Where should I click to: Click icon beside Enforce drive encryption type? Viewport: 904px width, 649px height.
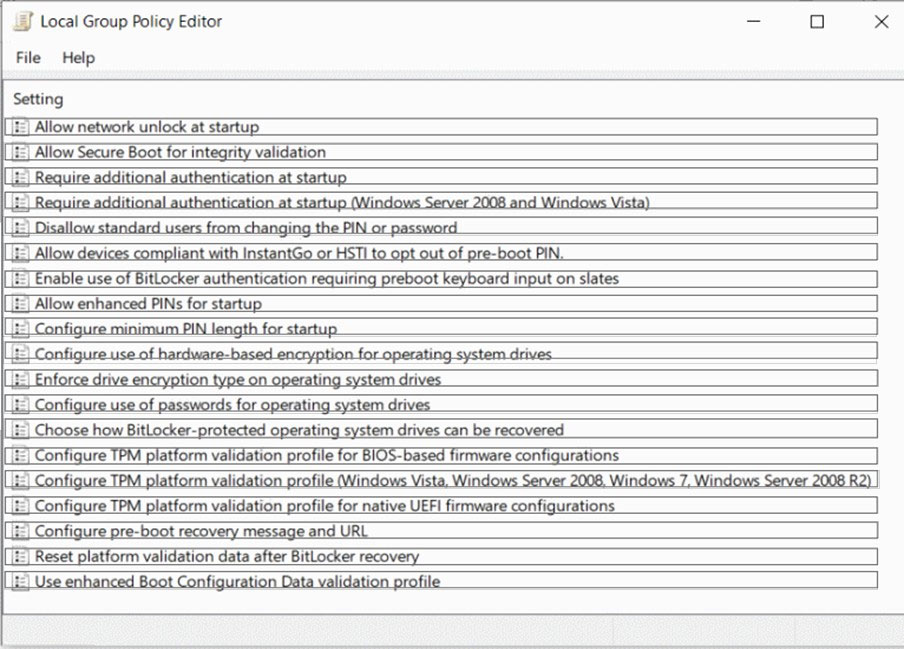[x=21, y=379]
